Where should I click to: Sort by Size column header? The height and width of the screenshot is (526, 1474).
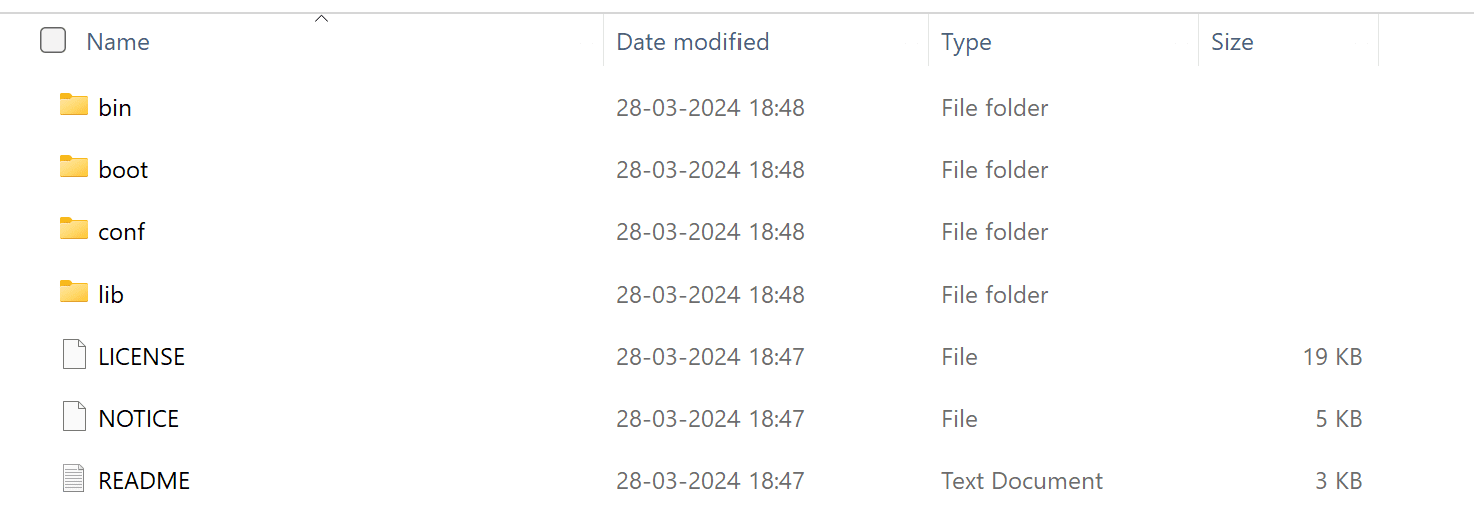[x=1232, y=42]
